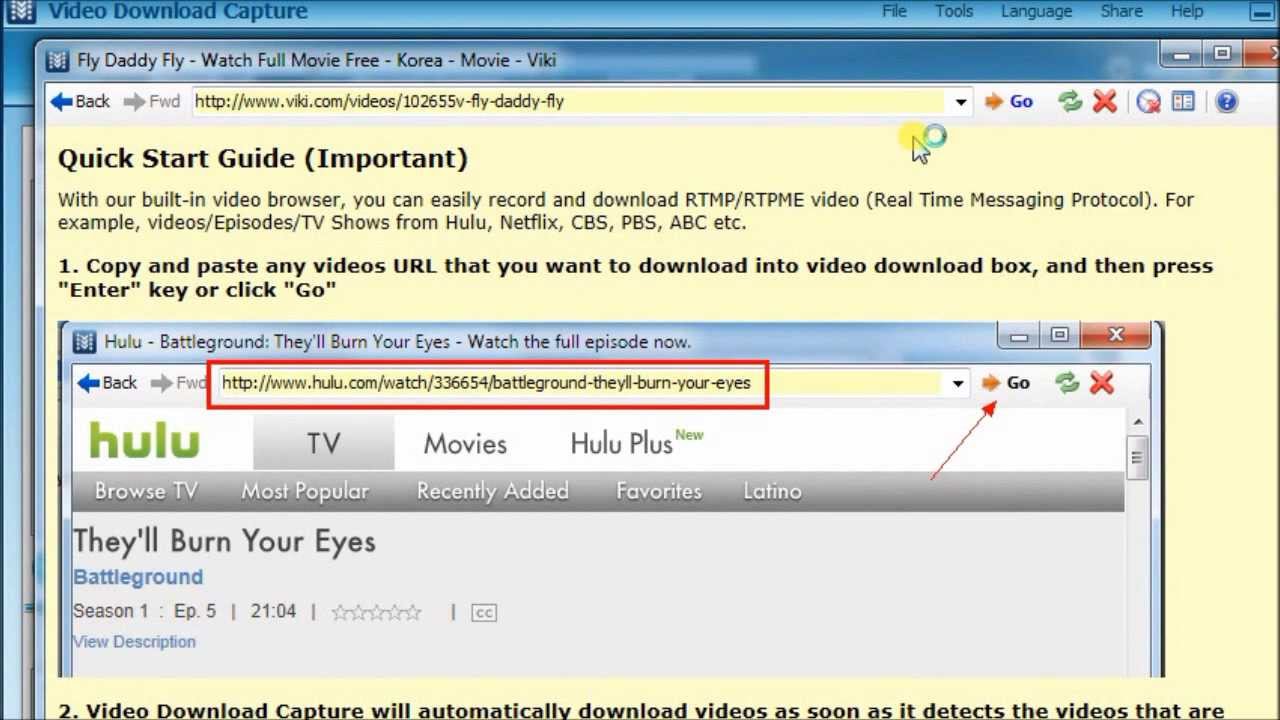Click the browser window icon beside Fly Daddy Fly title
Image resolution: width=1280 pixels, height=720 pixels.
click(x=59, y=61)
